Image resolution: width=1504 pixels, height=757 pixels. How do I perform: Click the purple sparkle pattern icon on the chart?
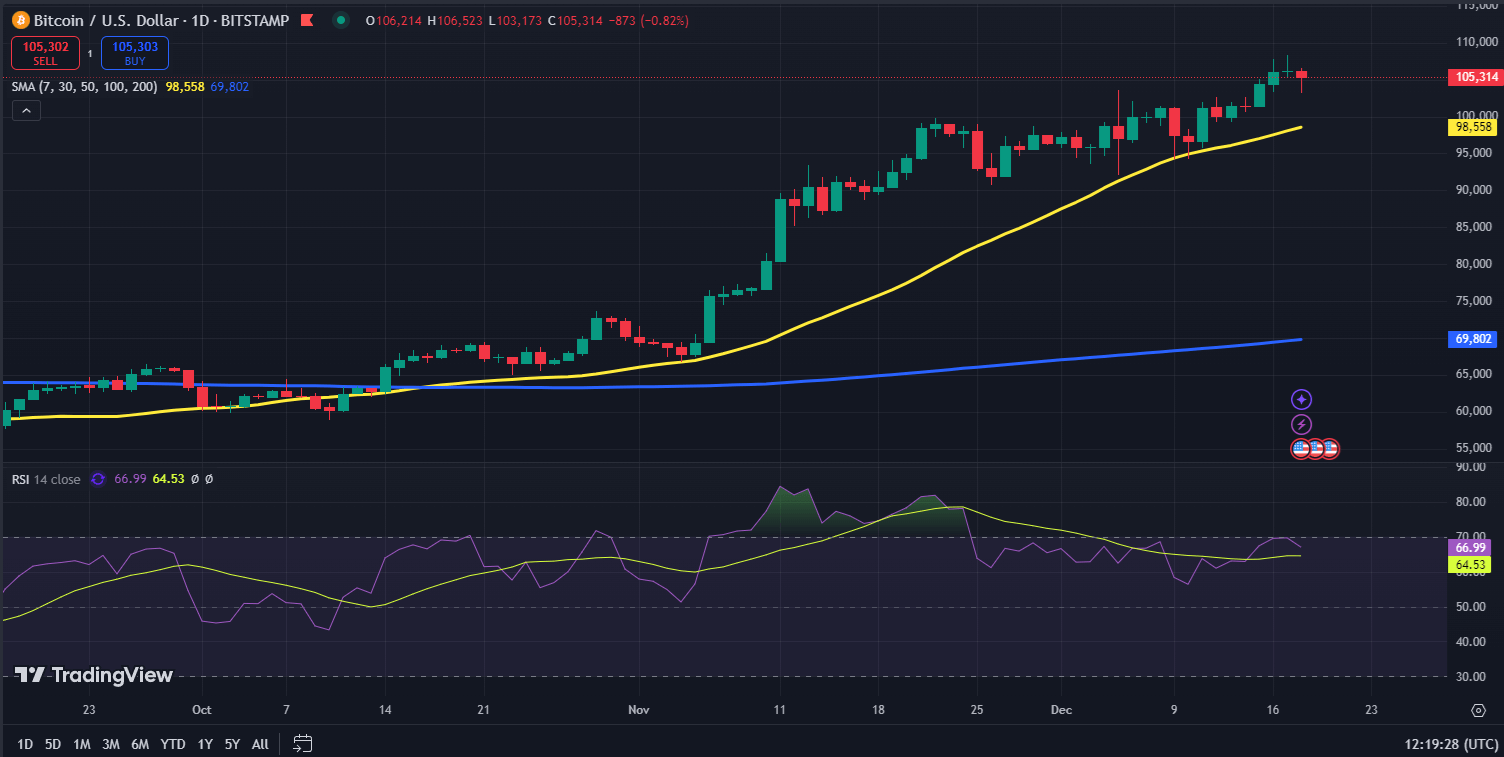pos(1301,399)
